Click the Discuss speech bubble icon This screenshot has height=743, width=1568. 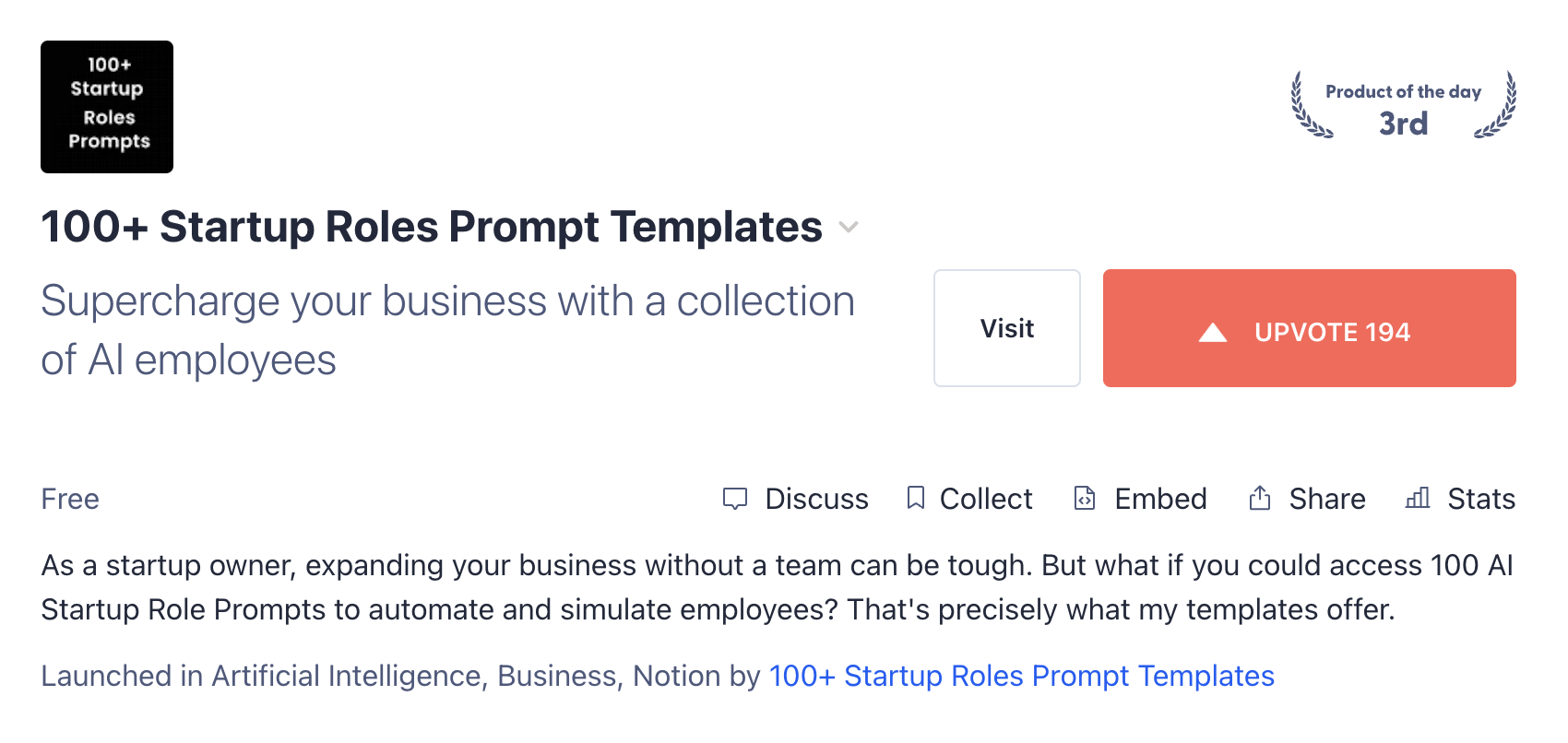[x=734, y=499]
